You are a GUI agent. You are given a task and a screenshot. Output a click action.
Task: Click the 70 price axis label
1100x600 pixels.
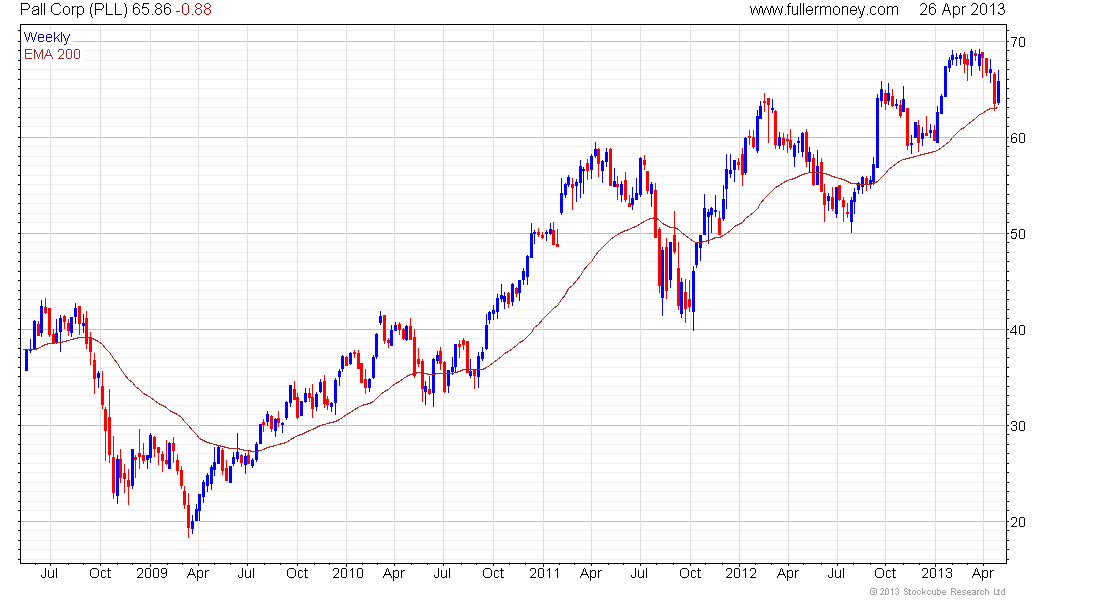coord(1017,42)
